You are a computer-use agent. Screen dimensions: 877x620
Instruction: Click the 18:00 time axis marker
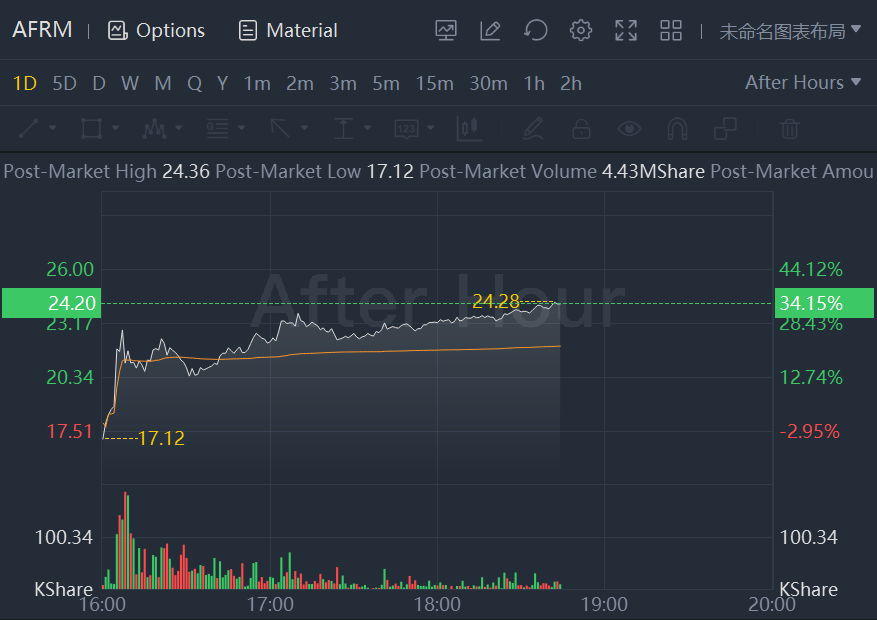(437, 604)
